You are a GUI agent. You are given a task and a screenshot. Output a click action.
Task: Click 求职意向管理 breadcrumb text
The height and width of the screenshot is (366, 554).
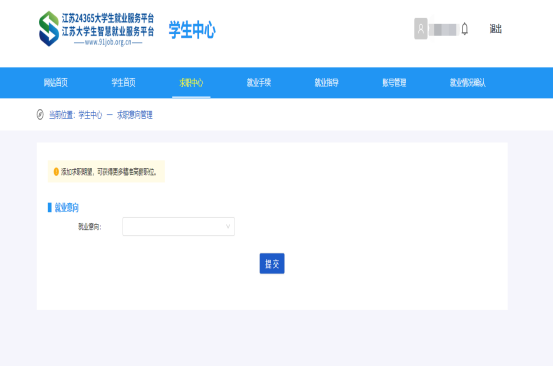pyautogui.click(x=135, y=115)
